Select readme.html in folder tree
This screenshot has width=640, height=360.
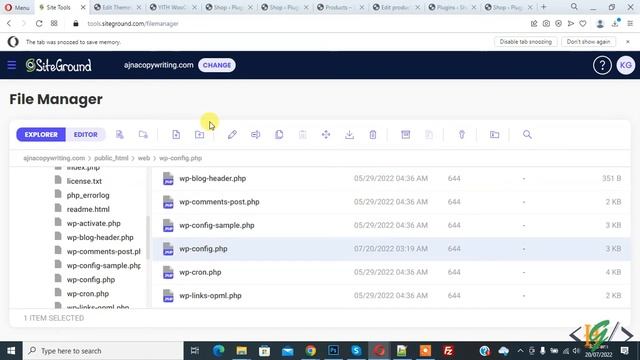coord(88,209)
